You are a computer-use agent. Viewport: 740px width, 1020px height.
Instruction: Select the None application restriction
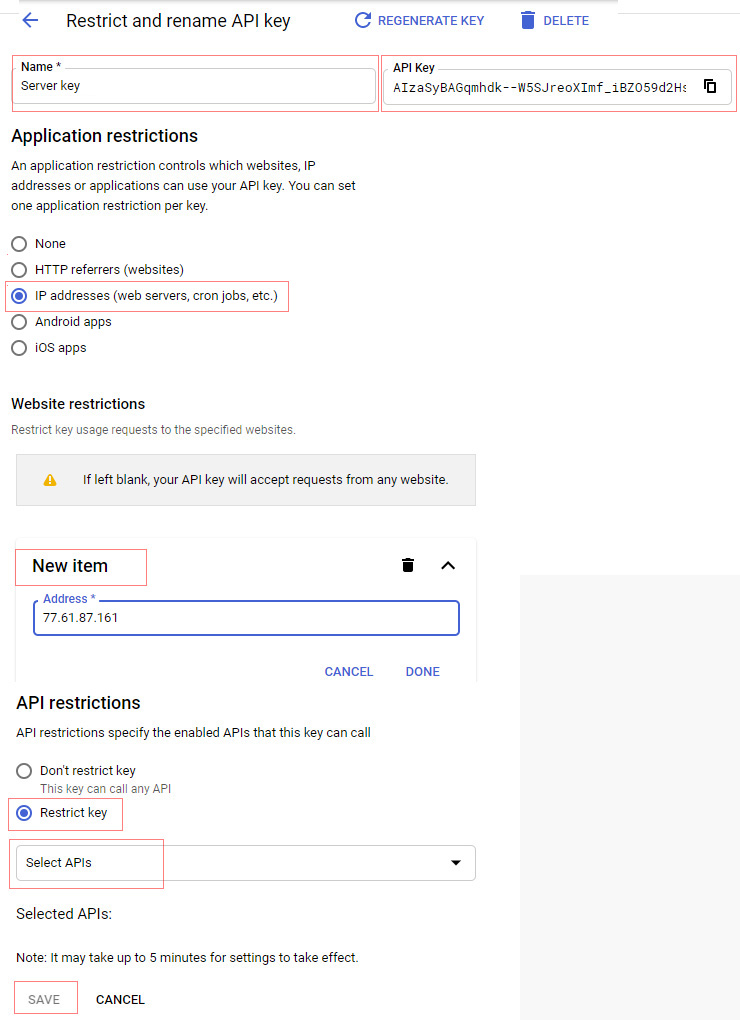point(19,244)
